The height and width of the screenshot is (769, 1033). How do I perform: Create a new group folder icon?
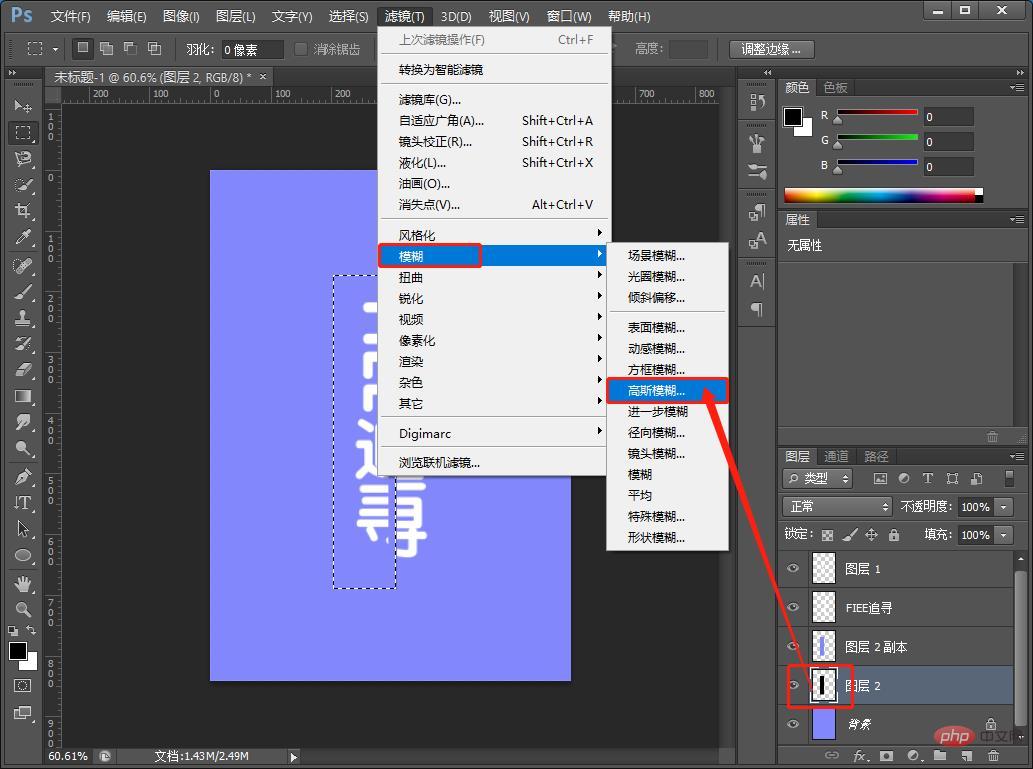pyautogui.click(x=939, y=756)
